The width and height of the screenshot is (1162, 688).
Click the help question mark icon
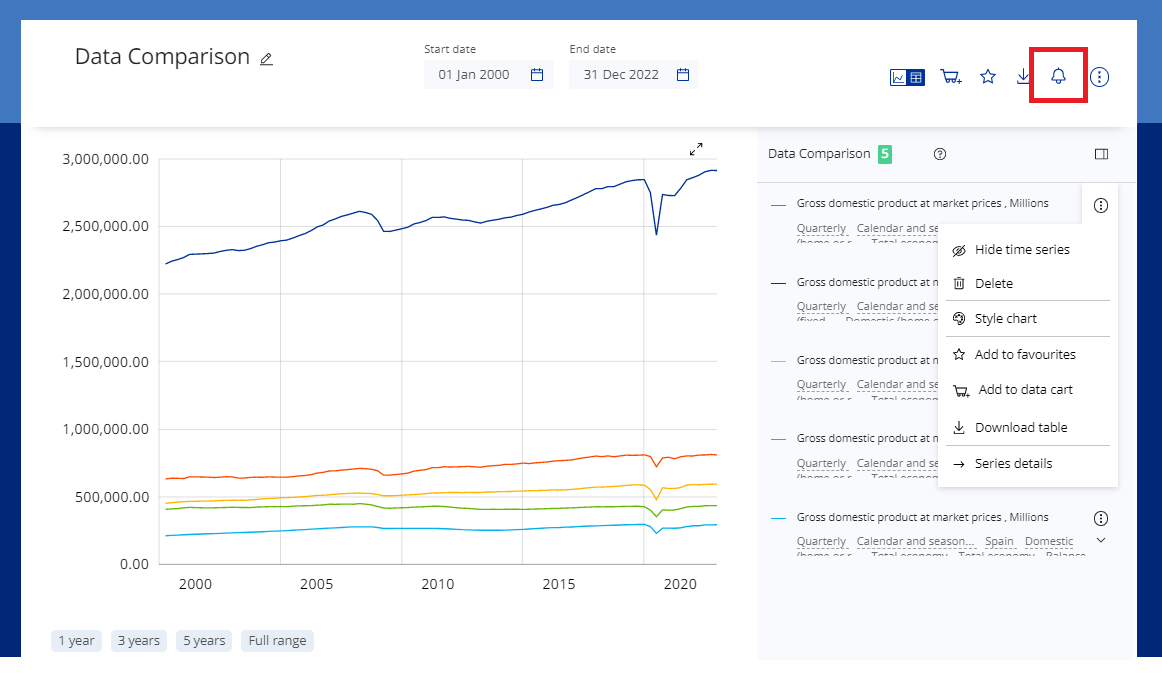[x=940, y=154]
